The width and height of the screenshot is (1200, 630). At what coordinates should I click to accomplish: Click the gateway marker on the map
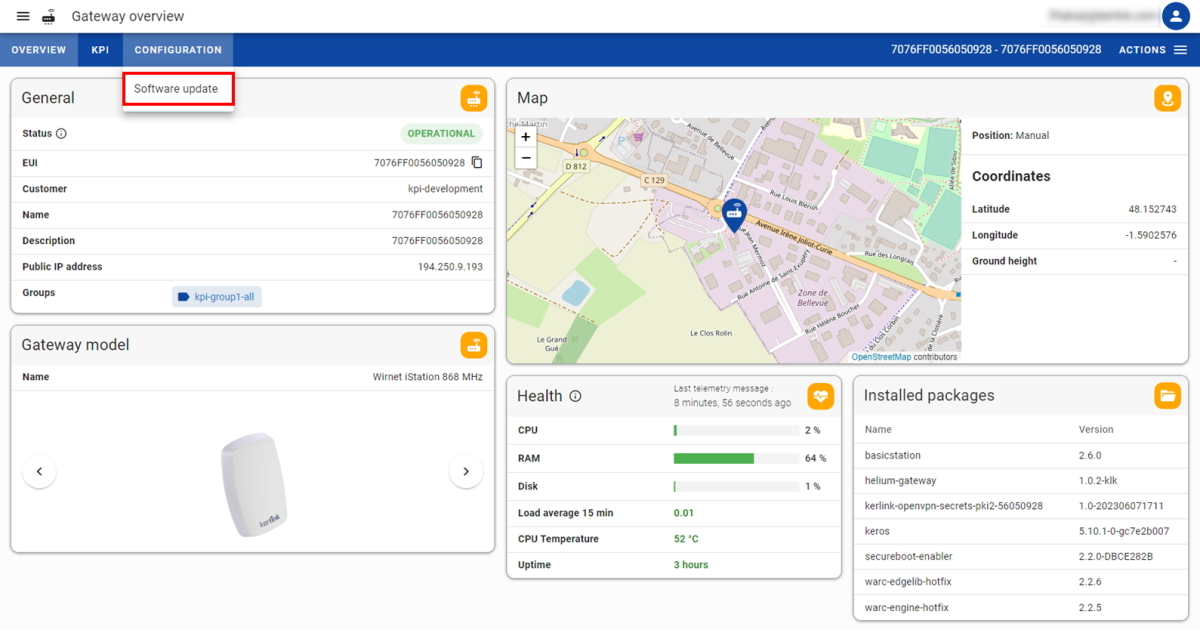(x=735, y=214)
